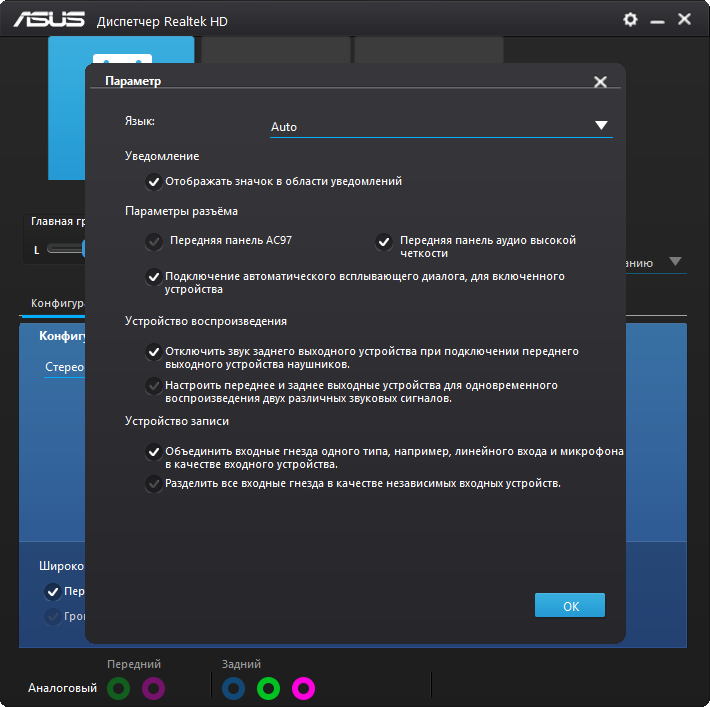
Task: Select the blue speaker device tab
Action: (66, 108)
